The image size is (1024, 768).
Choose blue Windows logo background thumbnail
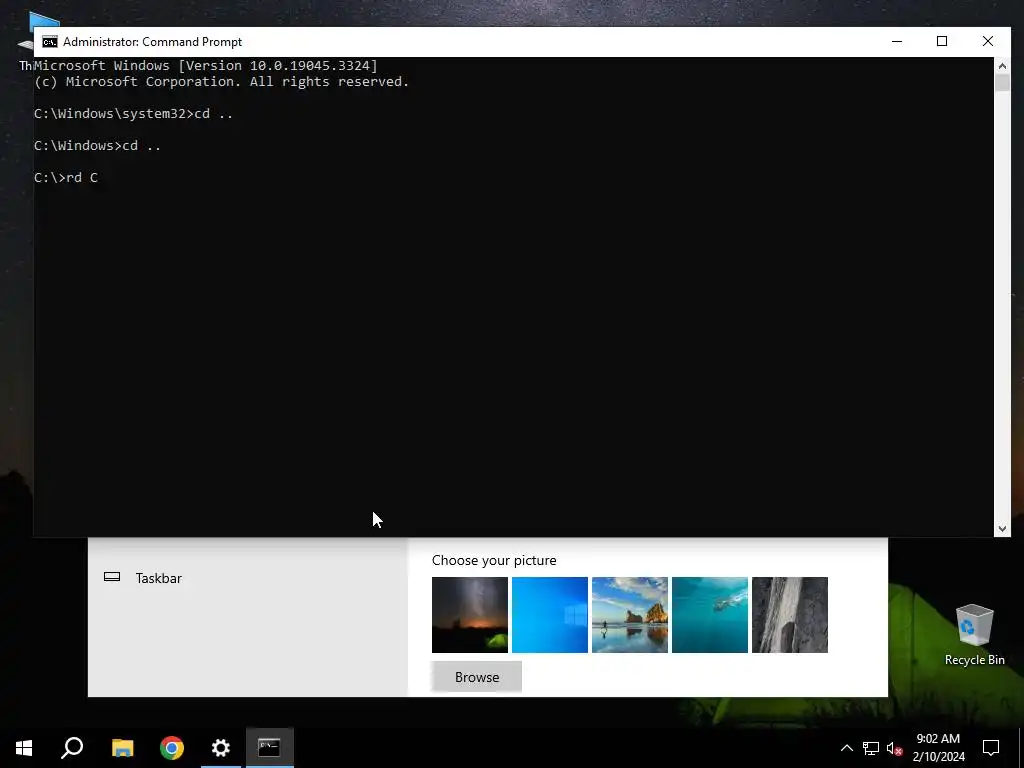click(x=550, y=615)
